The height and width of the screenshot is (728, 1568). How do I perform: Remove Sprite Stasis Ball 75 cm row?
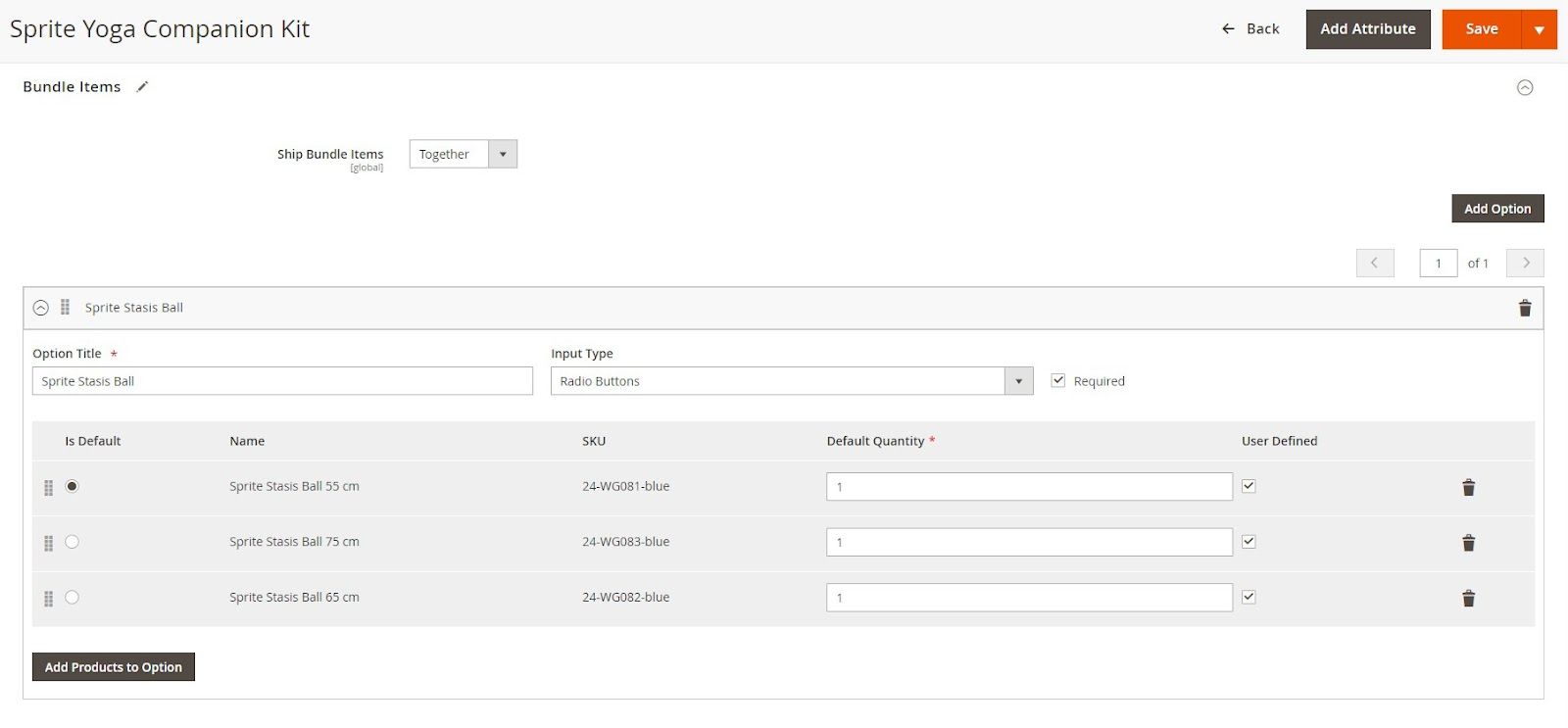1468,543
